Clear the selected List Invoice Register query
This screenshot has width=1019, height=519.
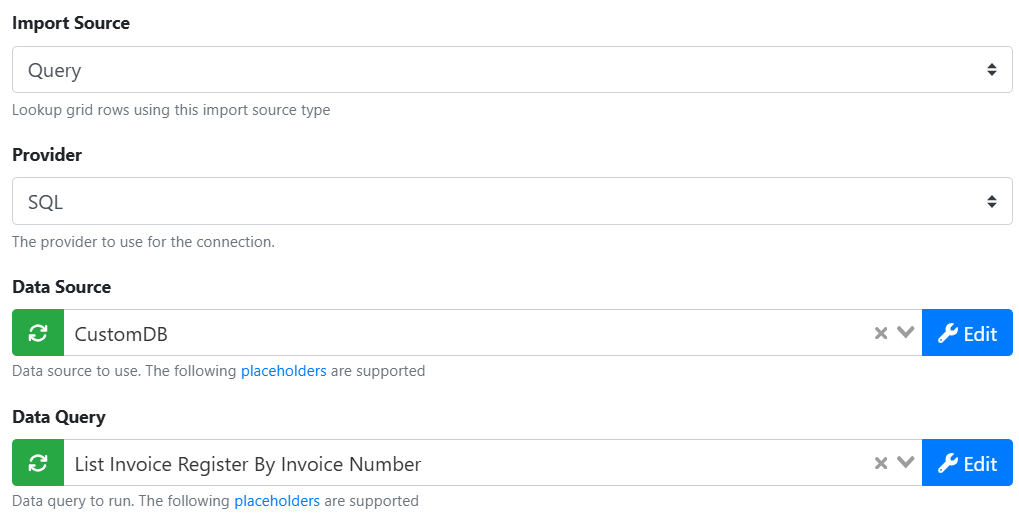881,463
